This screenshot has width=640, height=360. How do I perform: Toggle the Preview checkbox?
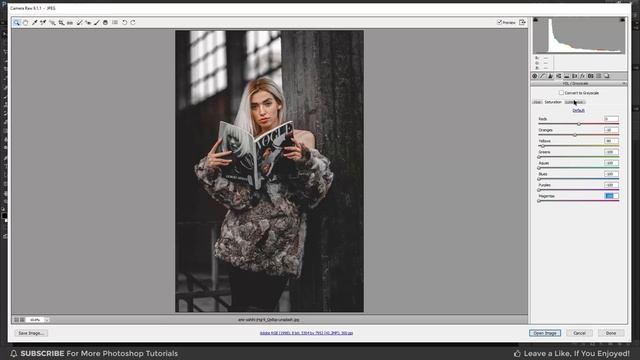click(499, 22)
